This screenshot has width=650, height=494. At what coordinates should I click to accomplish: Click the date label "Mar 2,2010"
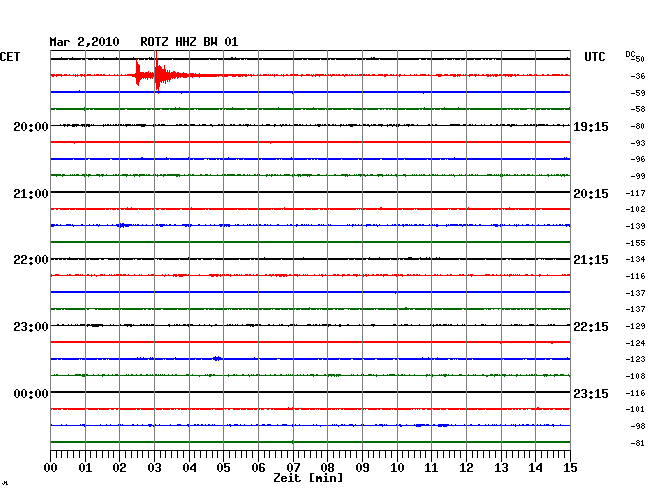[84, 42]
